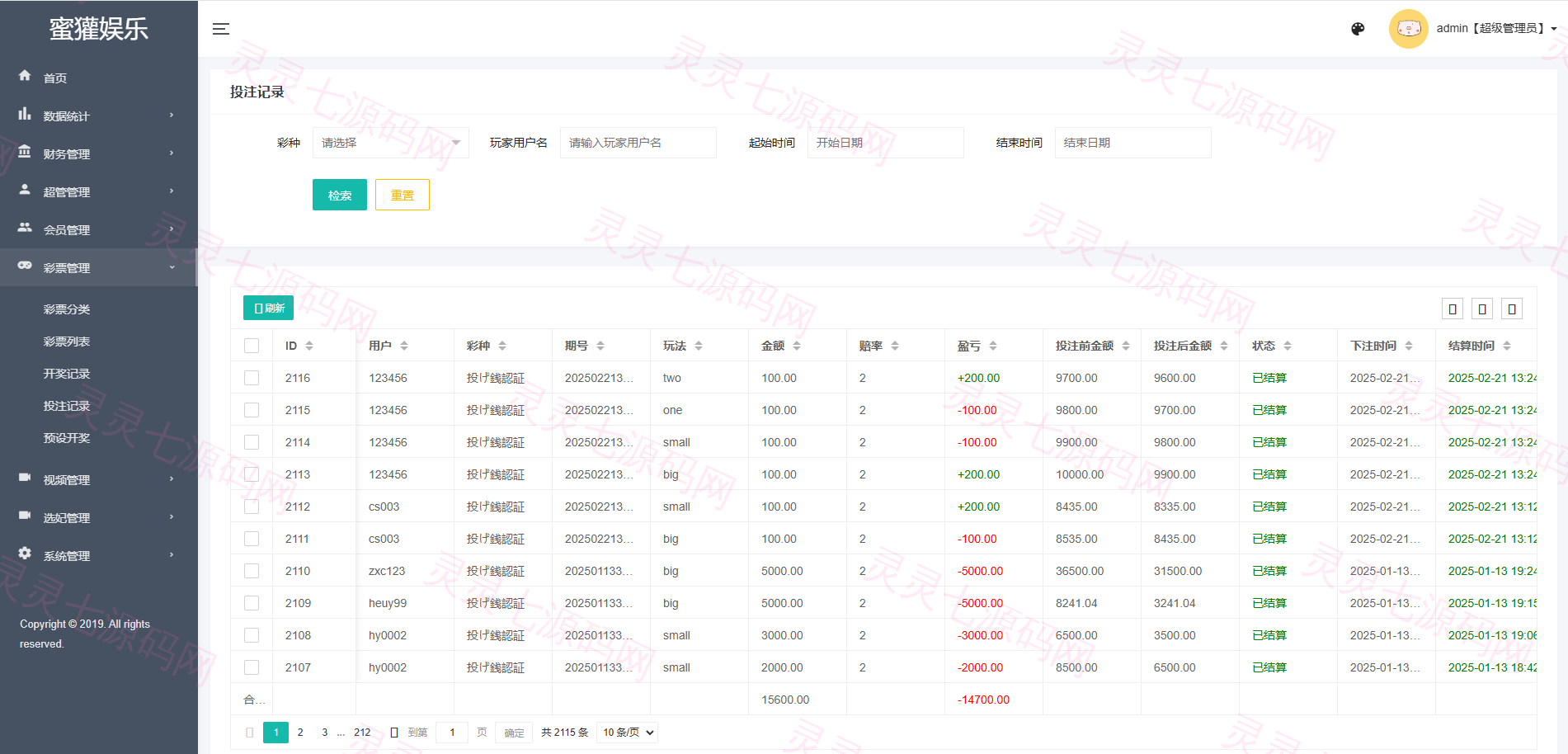The width and height of the screenshot is (1568, 754).
Task: Click the admin avatar picture
Action: 1409,29
